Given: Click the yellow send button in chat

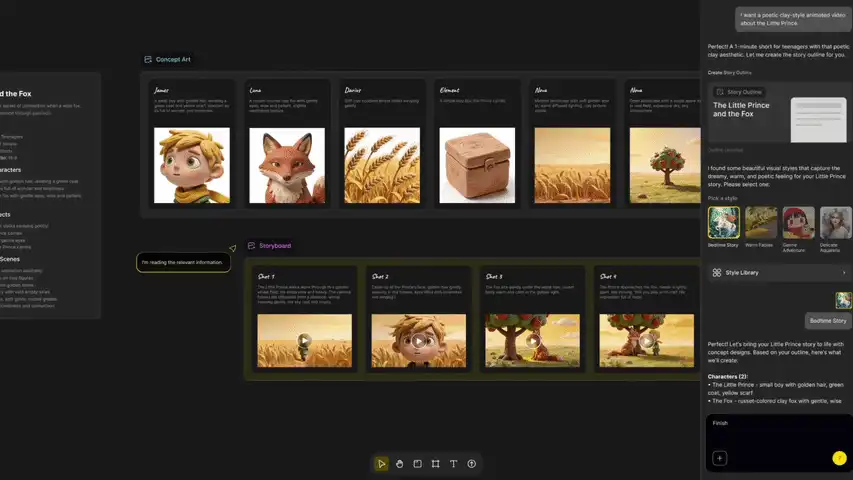Looking at the screenshot, I should pyautogui.click(x=839, y=458).
